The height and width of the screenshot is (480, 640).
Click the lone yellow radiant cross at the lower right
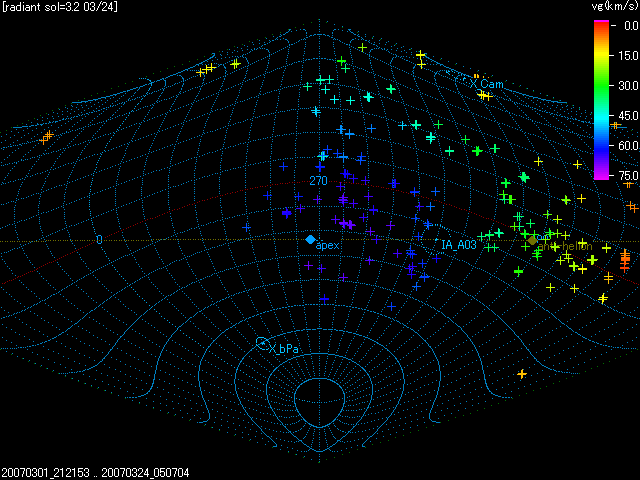point(522,374)
